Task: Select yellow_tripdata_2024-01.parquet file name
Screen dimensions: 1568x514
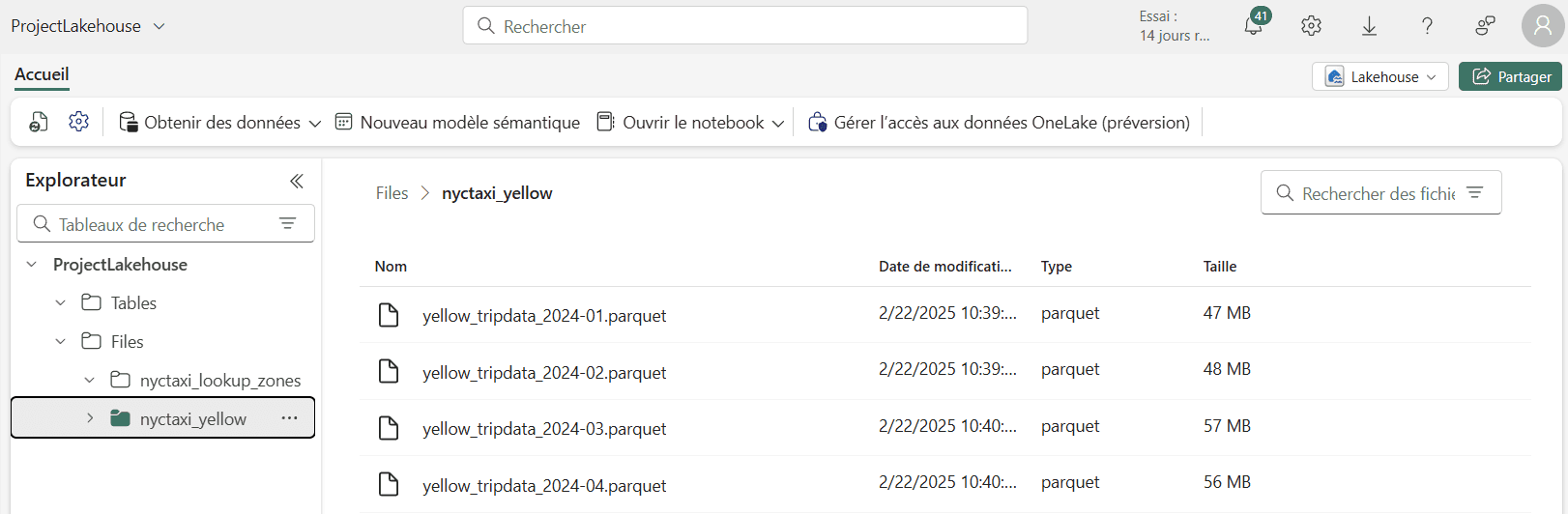Action: [x=544, y=316]
